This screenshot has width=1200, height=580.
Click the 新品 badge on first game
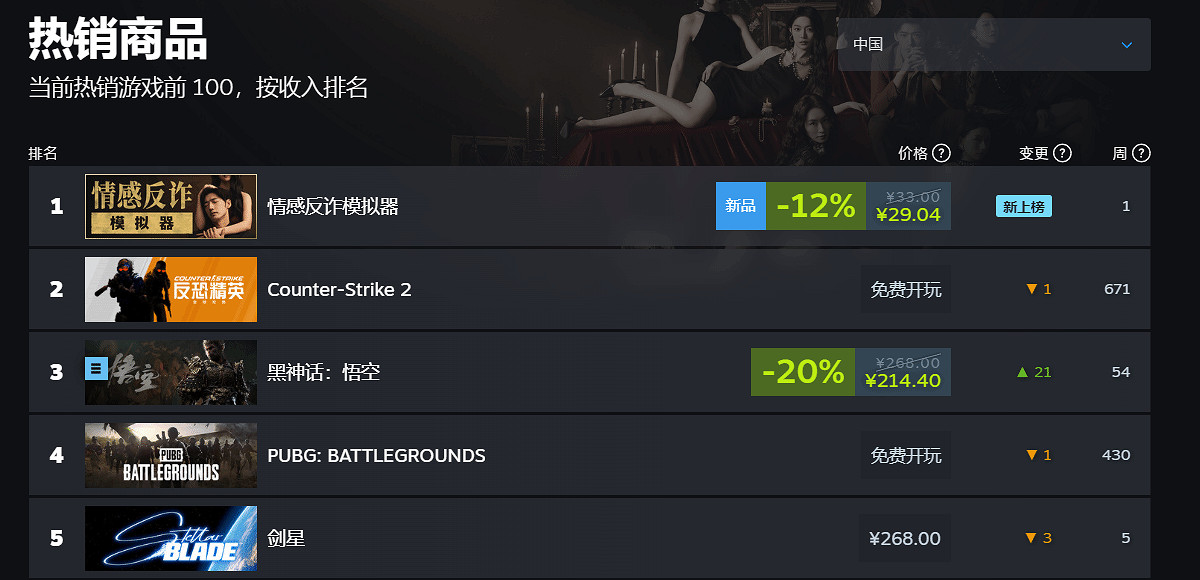point(740,206)
